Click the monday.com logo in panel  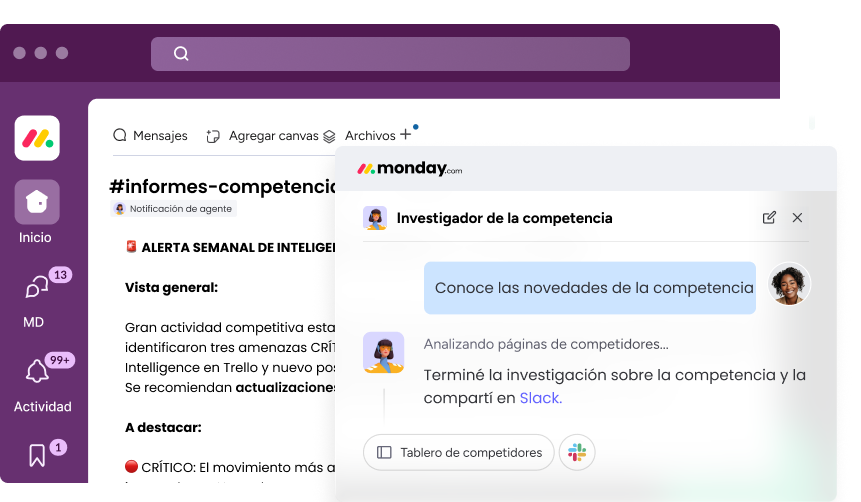(410, 169)
